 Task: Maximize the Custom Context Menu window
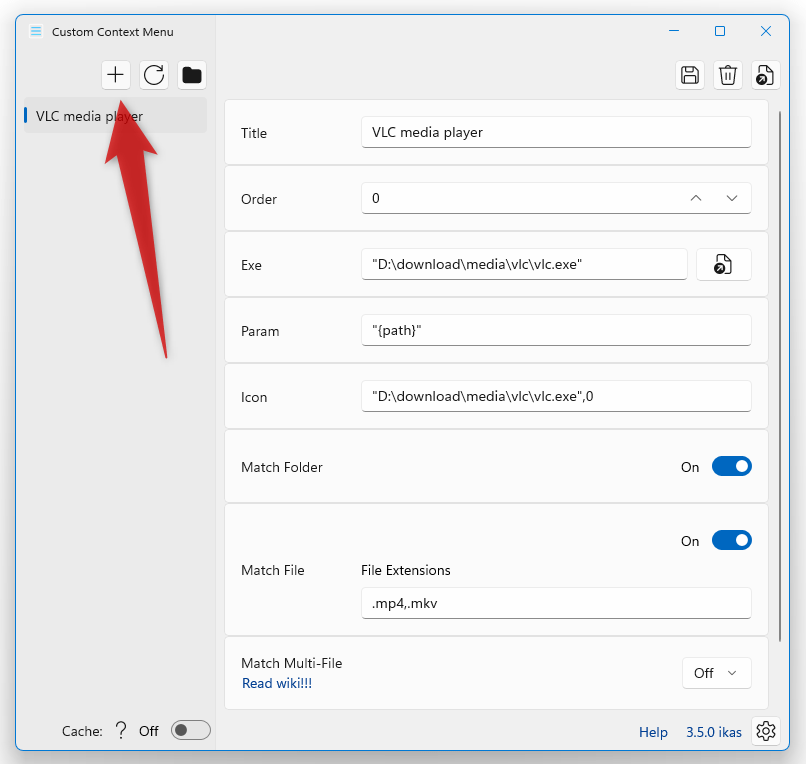click(720, 31)
